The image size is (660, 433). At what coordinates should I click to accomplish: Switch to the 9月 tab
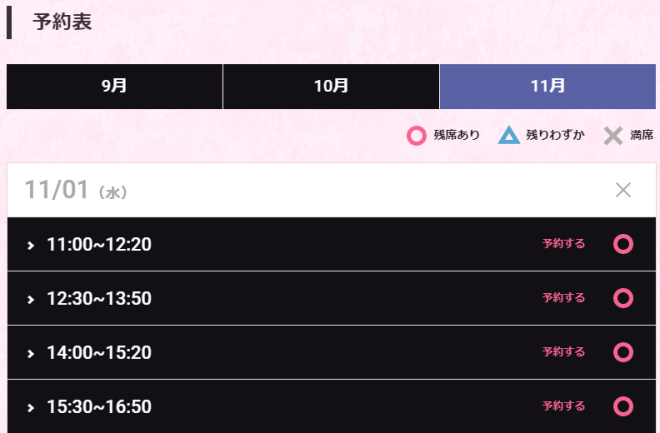click(x=114, y=86)
